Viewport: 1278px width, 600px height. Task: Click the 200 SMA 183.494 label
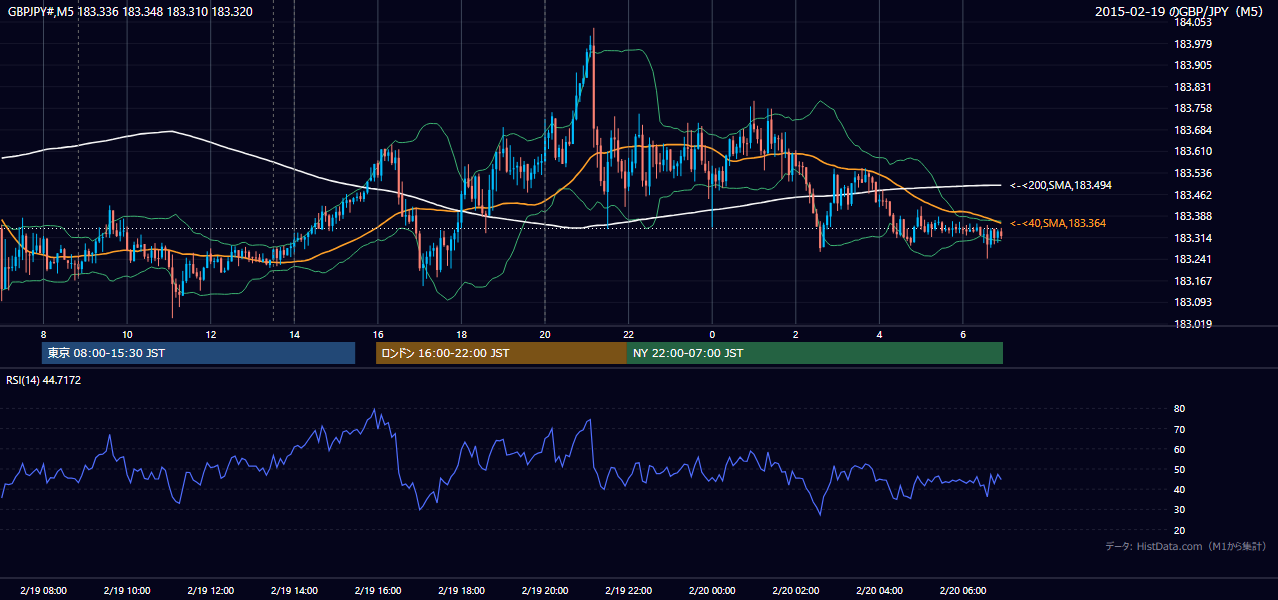coord(1061,185)
